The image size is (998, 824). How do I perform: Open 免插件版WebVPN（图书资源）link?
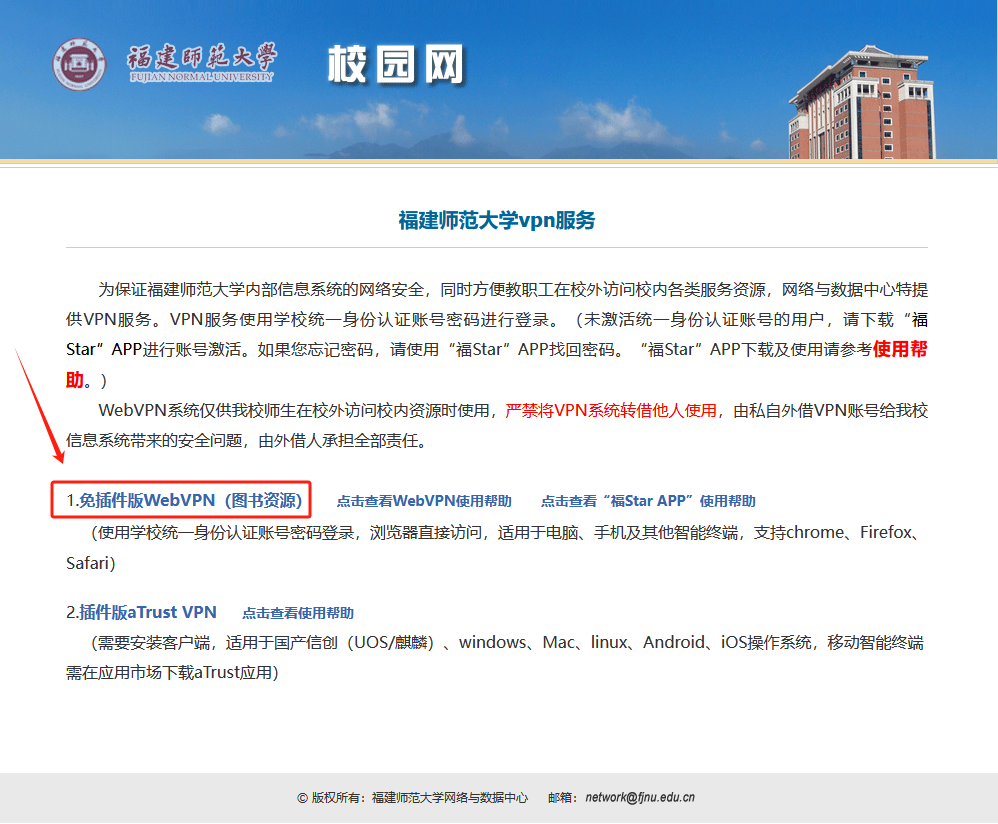click(190, 500)
